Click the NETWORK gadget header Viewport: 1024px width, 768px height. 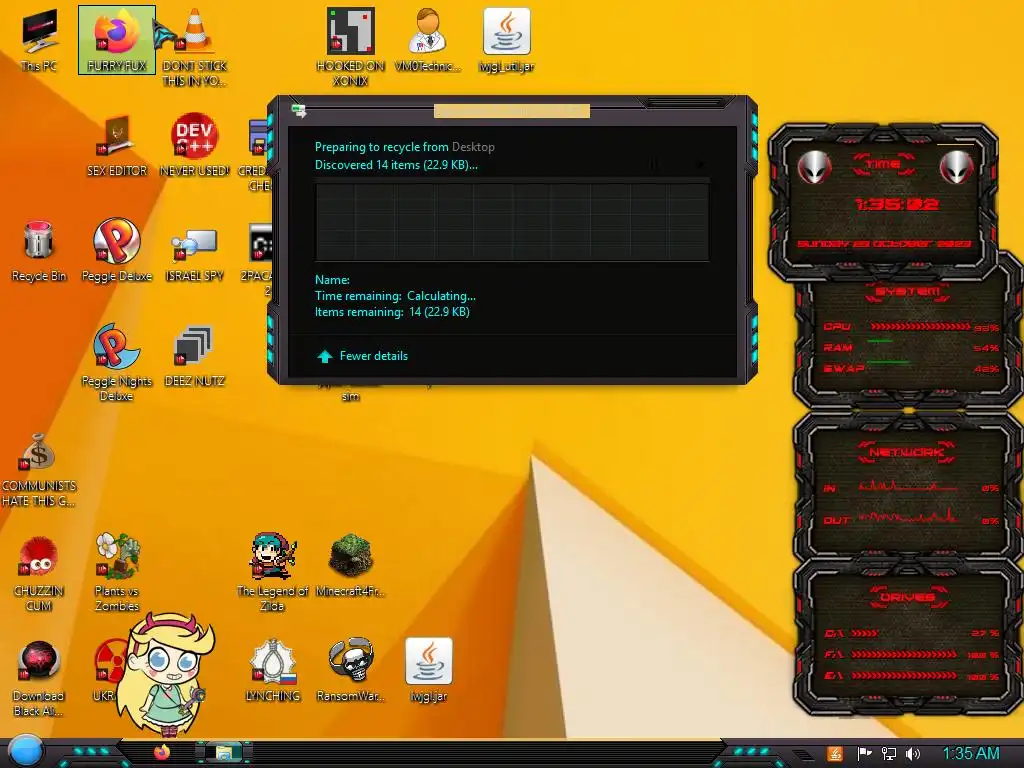click(906, 452)
